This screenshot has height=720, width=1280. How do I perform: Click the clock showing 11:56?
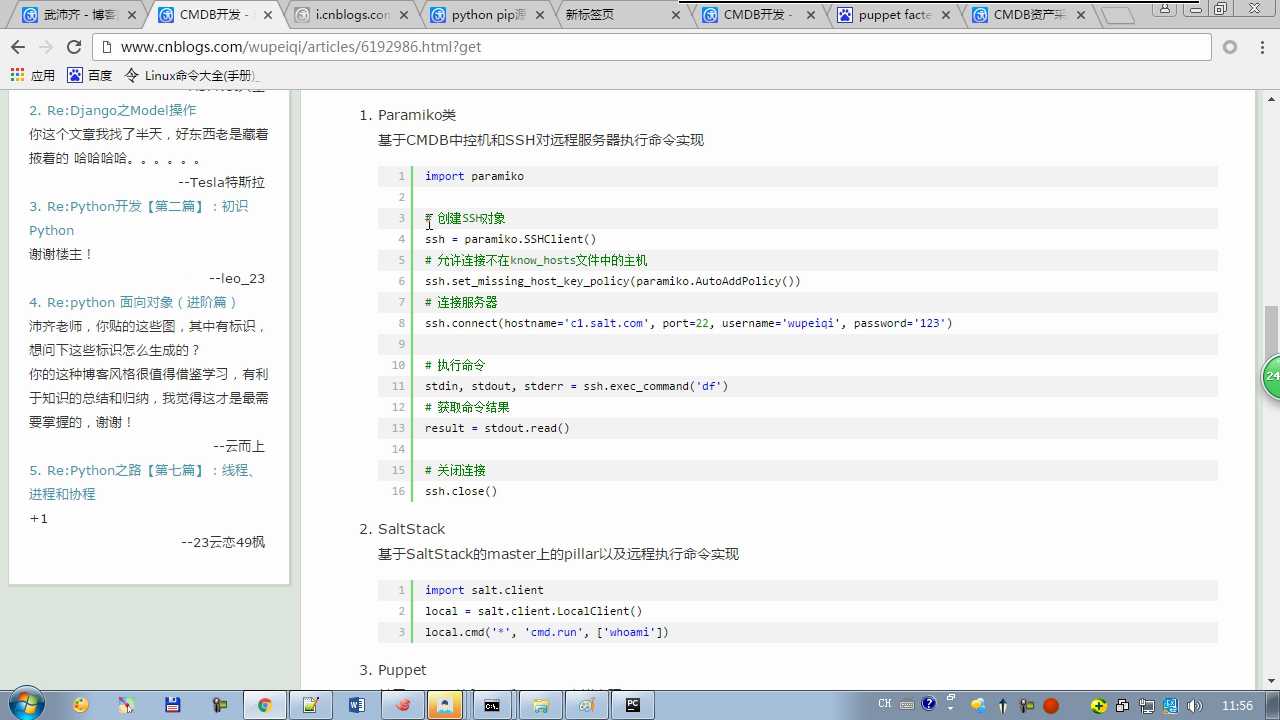click(x=1237, y=705)
